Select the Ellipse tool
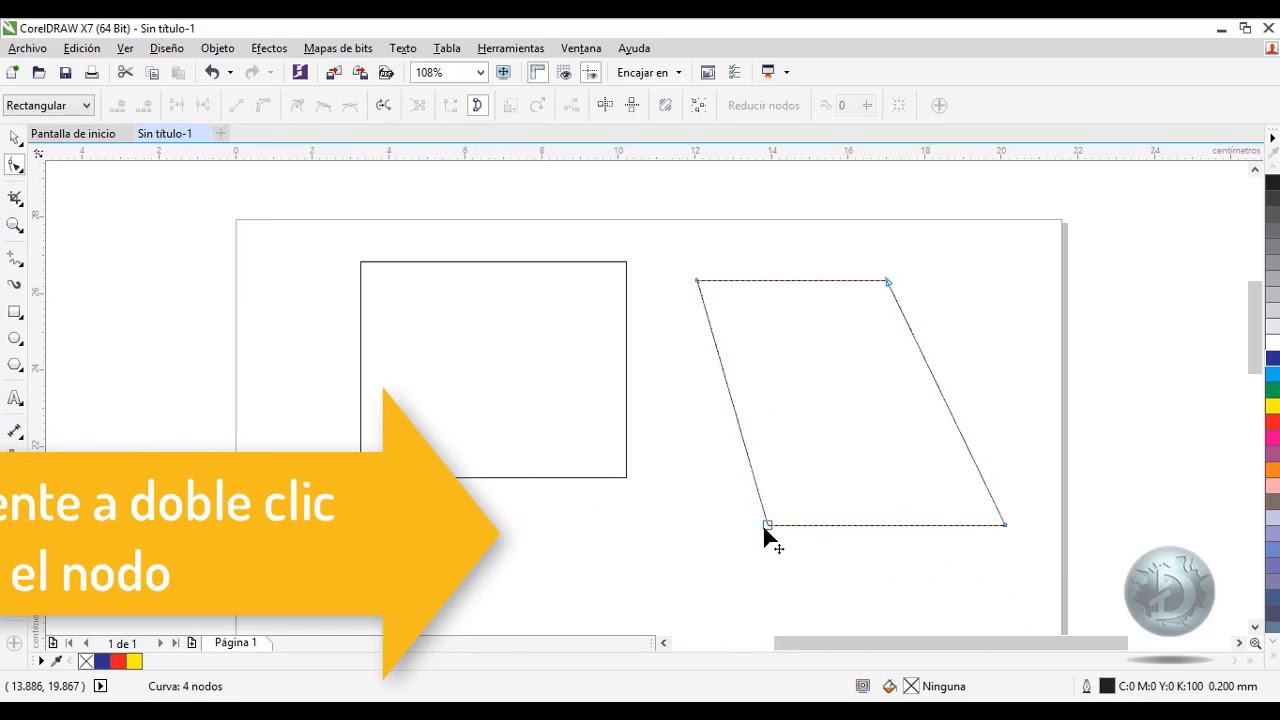The height and width of the screenshot is (720, 1280). point(15,339)
